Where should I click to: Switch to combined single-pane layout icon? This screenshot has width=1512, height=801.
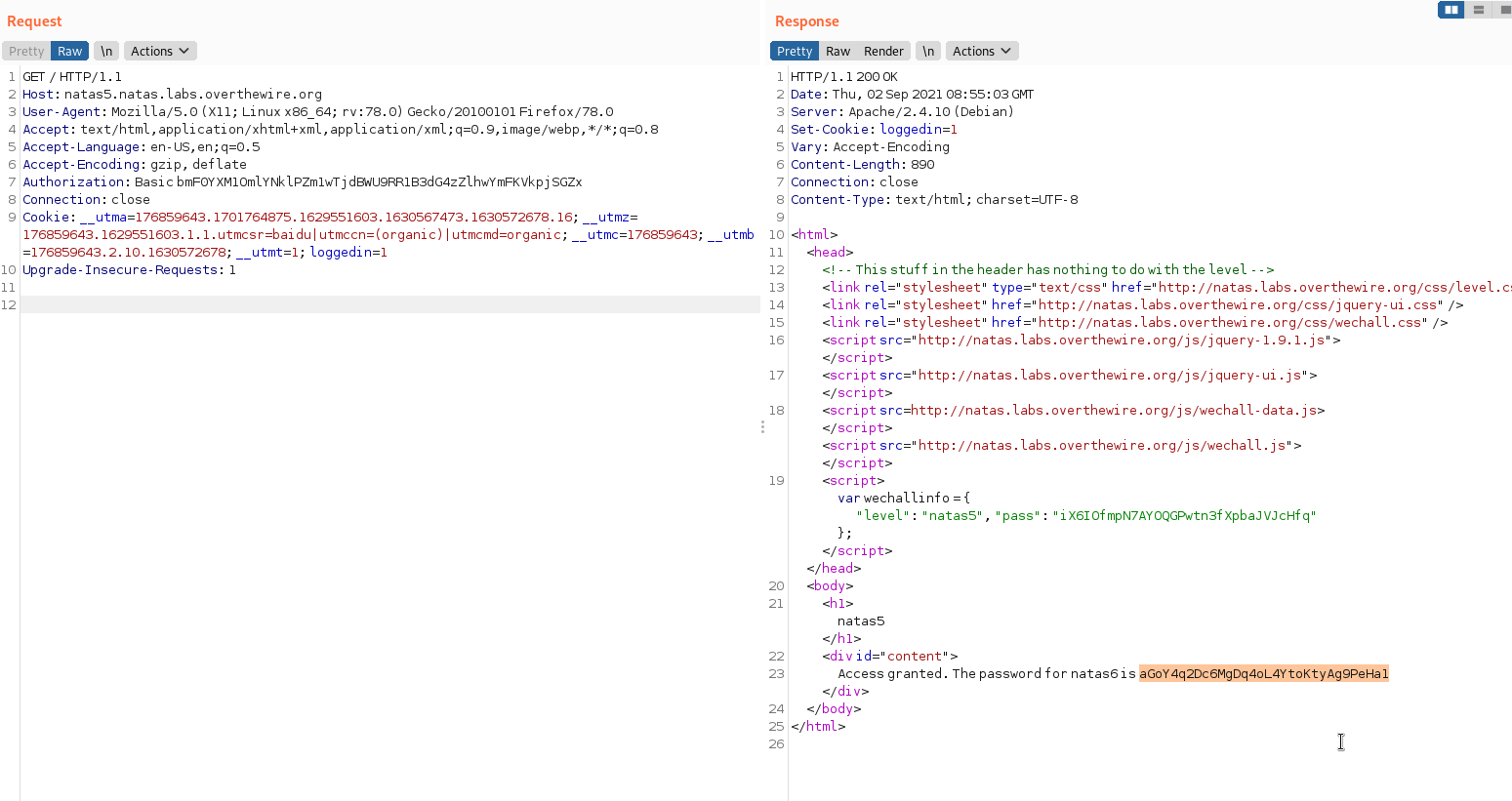point(1503,10)
